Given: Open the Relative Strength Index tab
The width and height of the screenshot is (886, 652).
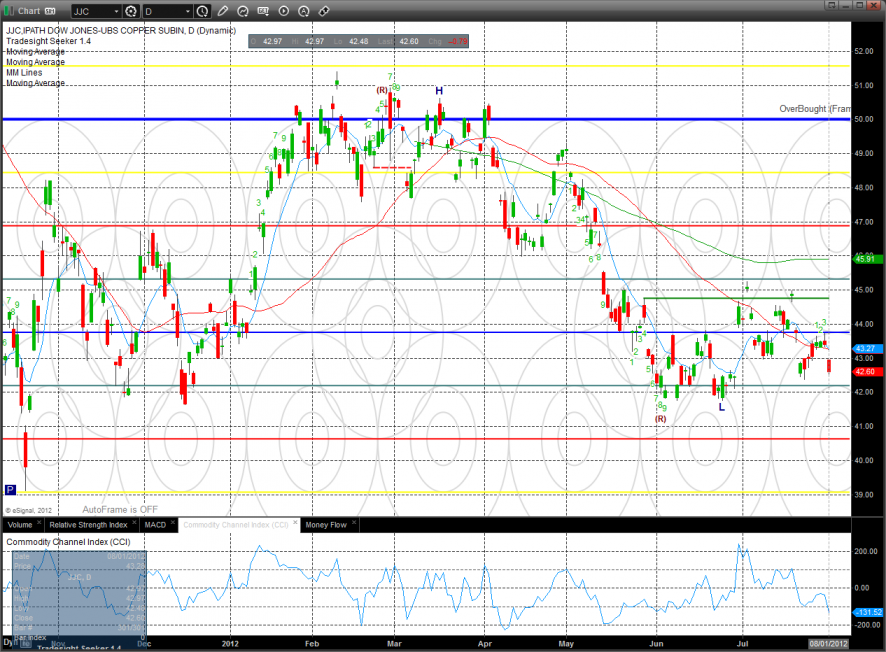Looking at the screenshot, I should point(89,524).
